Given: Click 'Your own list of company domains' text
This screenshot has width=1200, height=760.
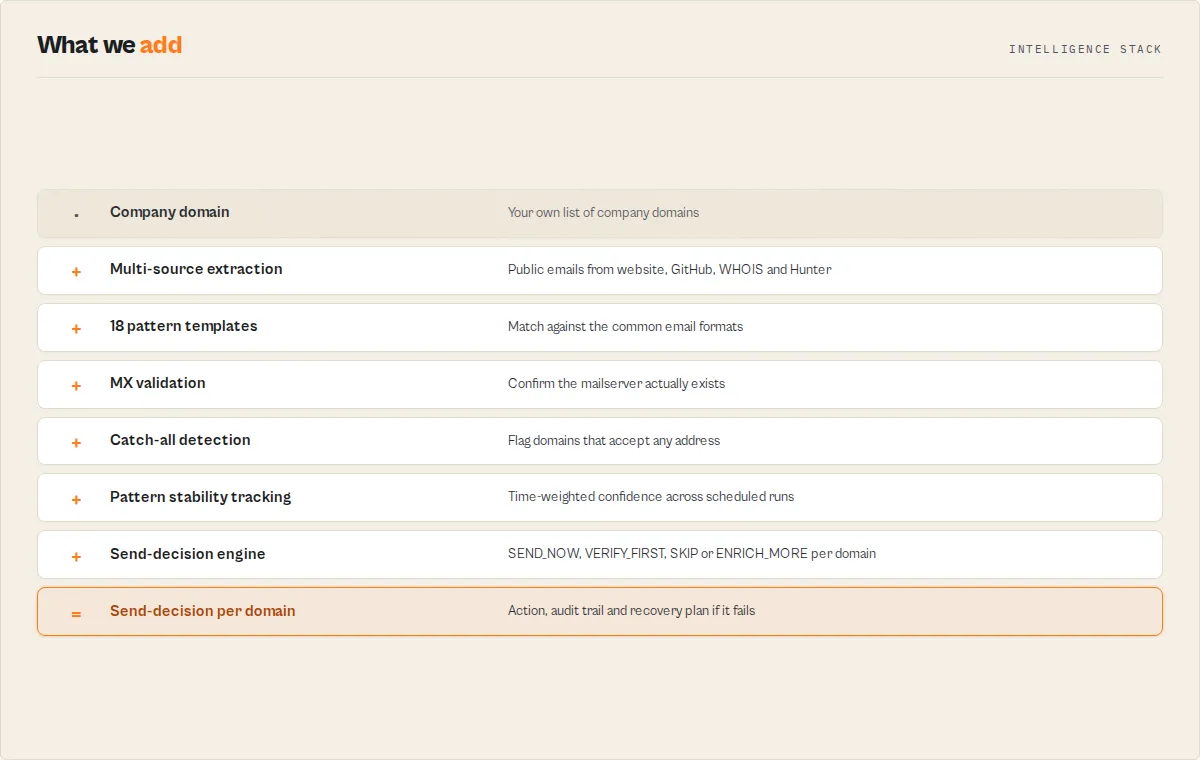Looking at the screenshot, I should (604, 212).
